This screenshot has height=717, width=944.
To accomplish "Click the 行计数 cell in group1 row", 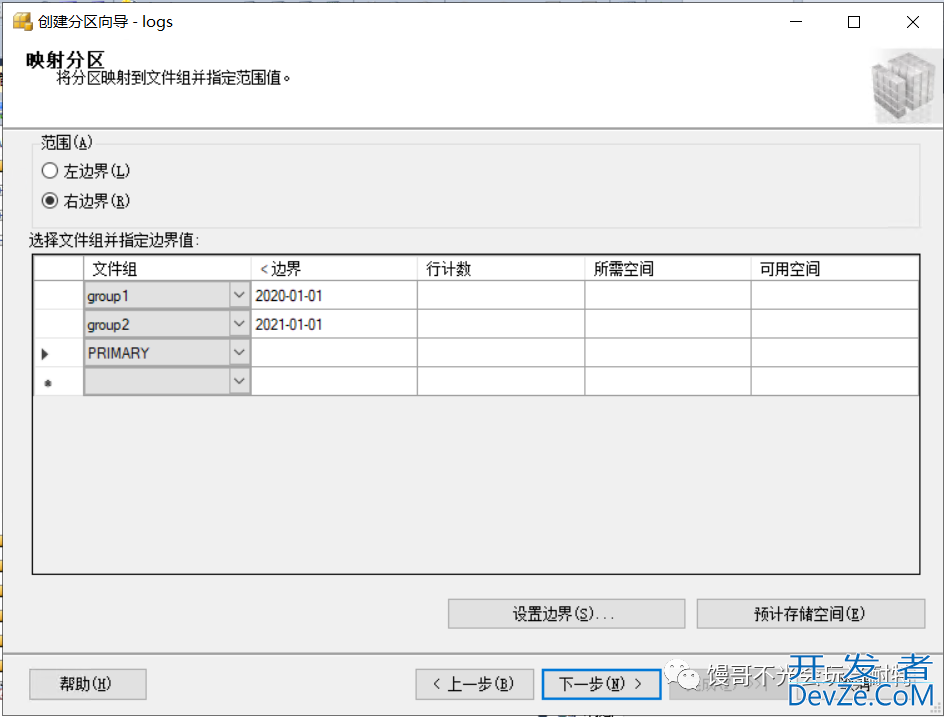I will 501,295.
